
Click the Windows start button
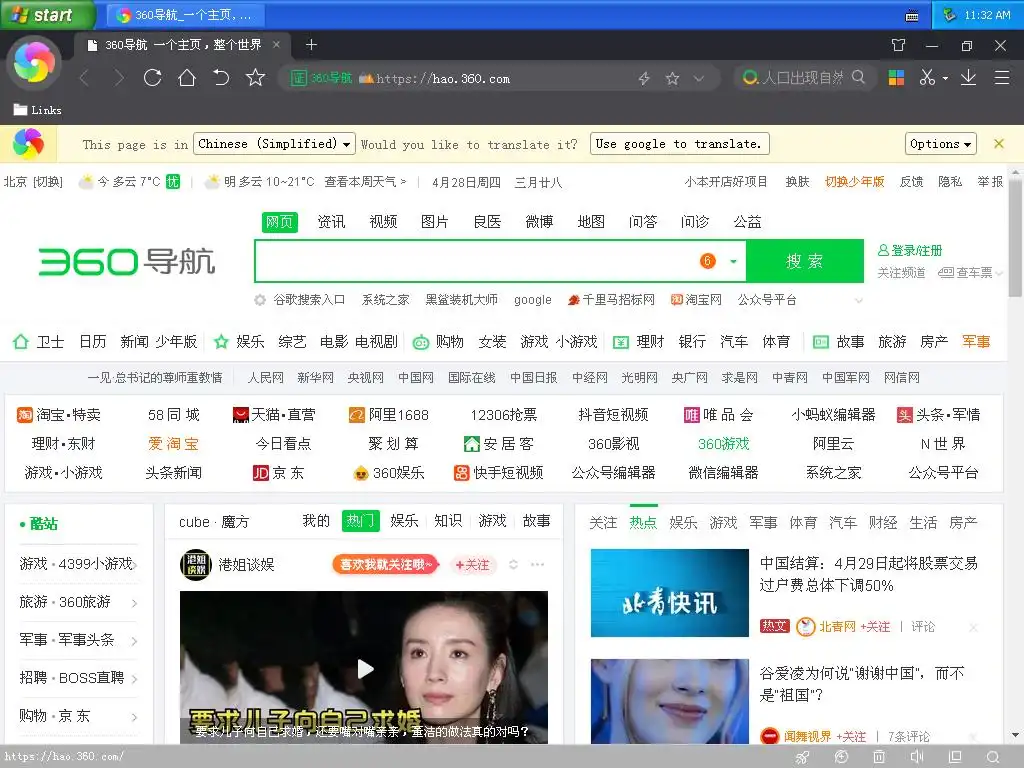[47, 14]
